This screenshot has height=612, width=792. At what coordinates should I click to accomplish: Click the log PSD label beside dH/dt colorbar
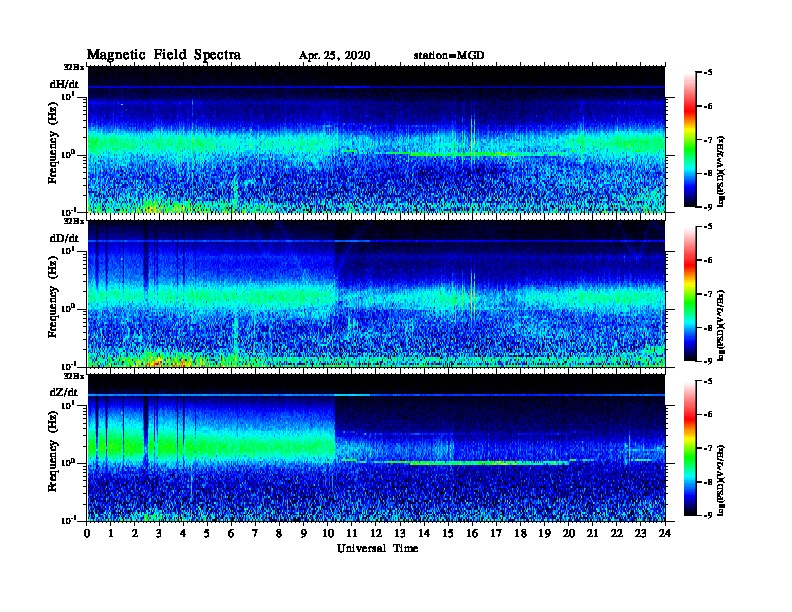pos(721,171)
